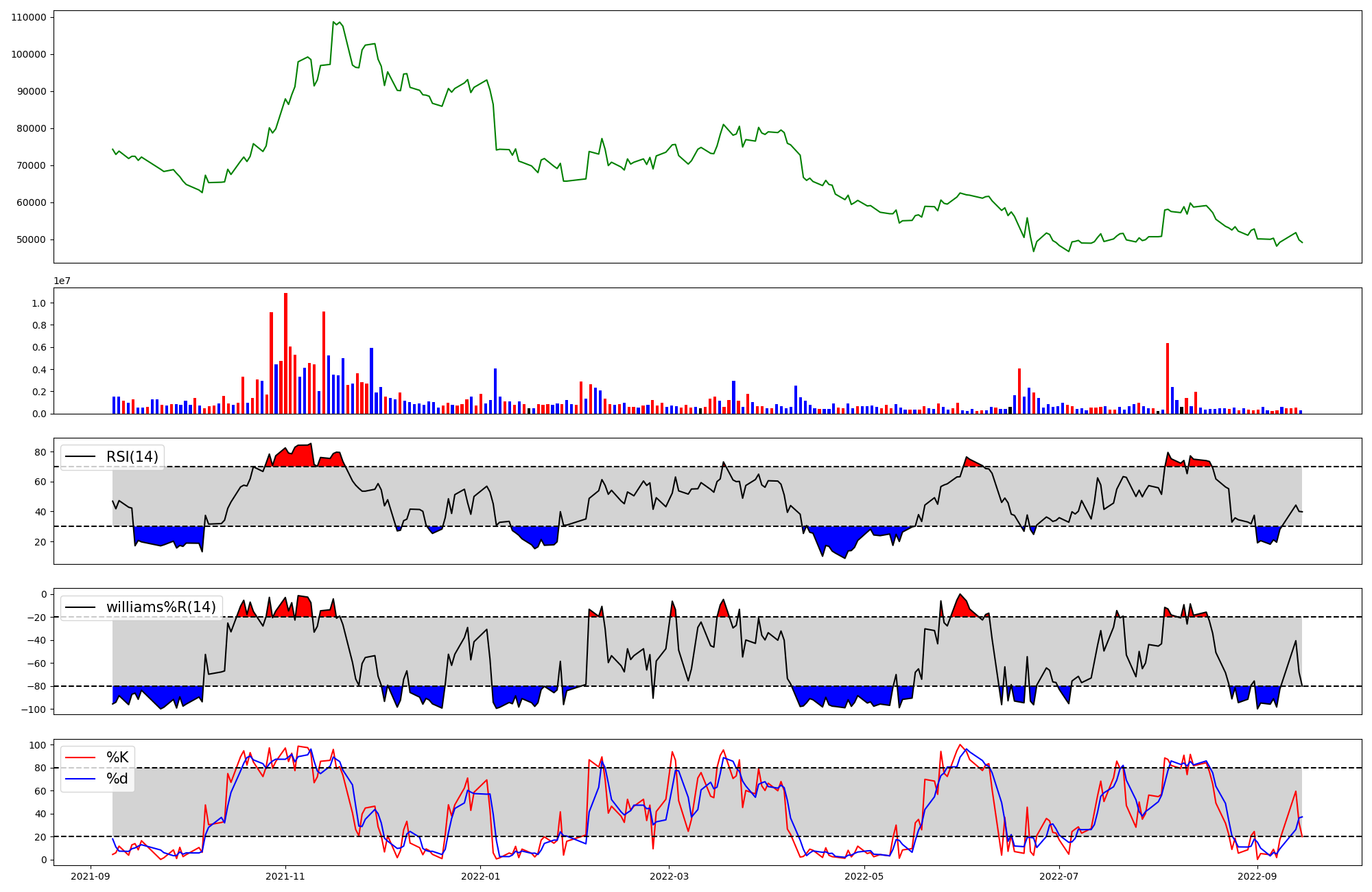The height and width of the screenshot is (892, 1372).
Task: Click the %K legend entry
Action: pyautogui.click(x=117, y=758)
